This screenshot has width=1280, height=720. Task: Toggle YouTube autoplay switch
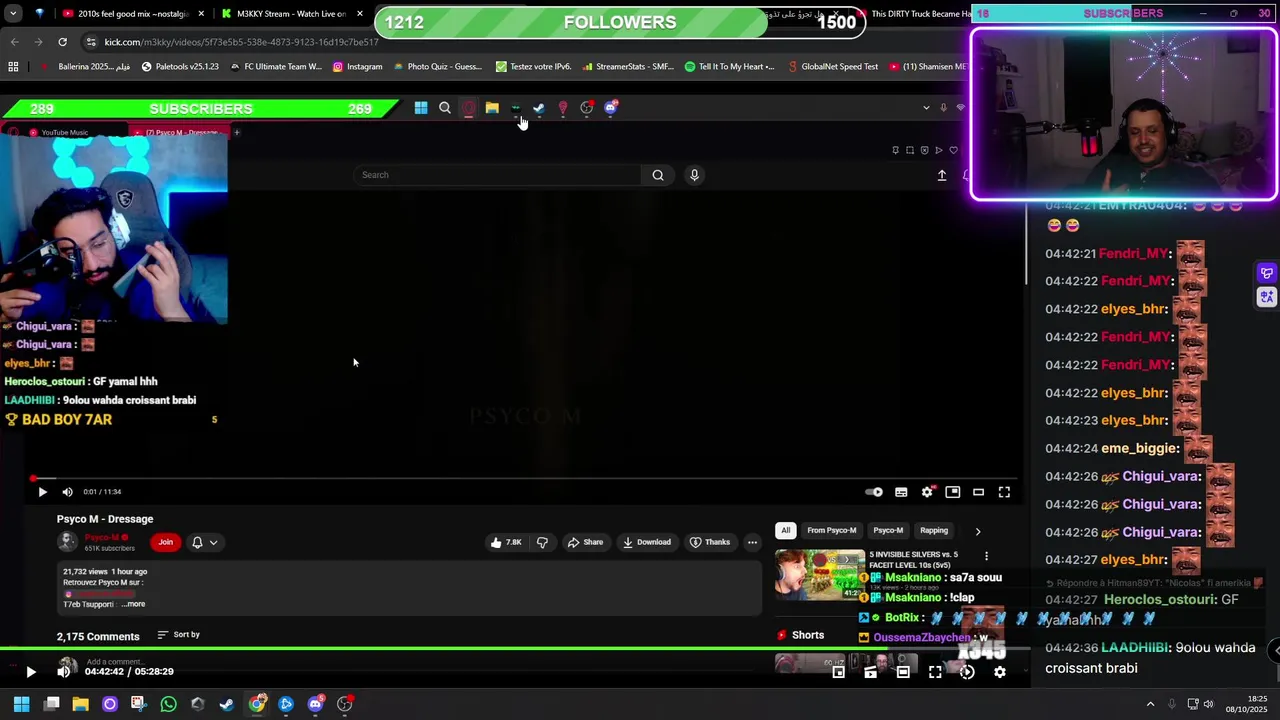tap(874, 492)
